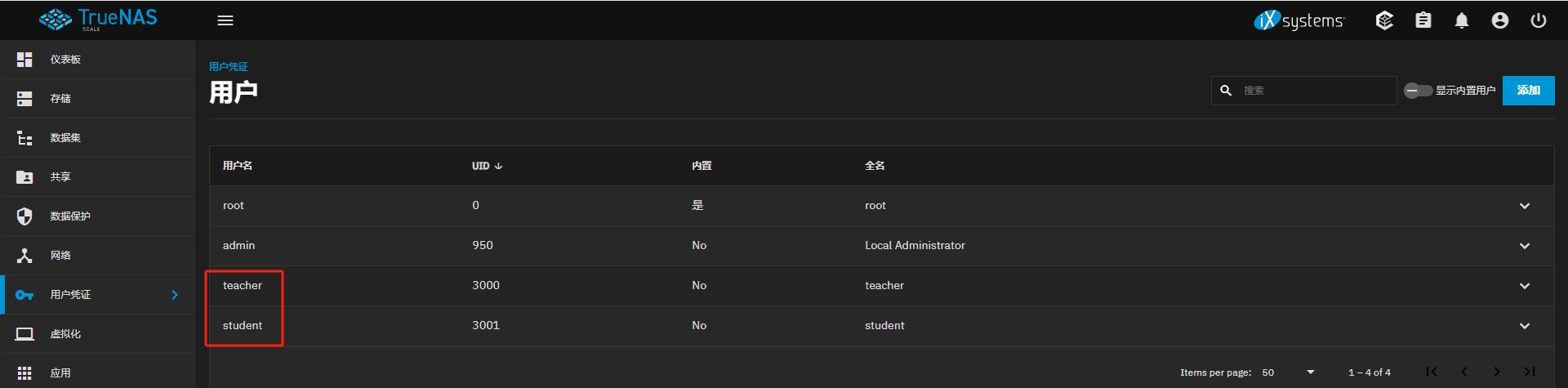This screenshot has height=388, width=1568.
Task: Click the user search input field
Action: coord(1315,91)
